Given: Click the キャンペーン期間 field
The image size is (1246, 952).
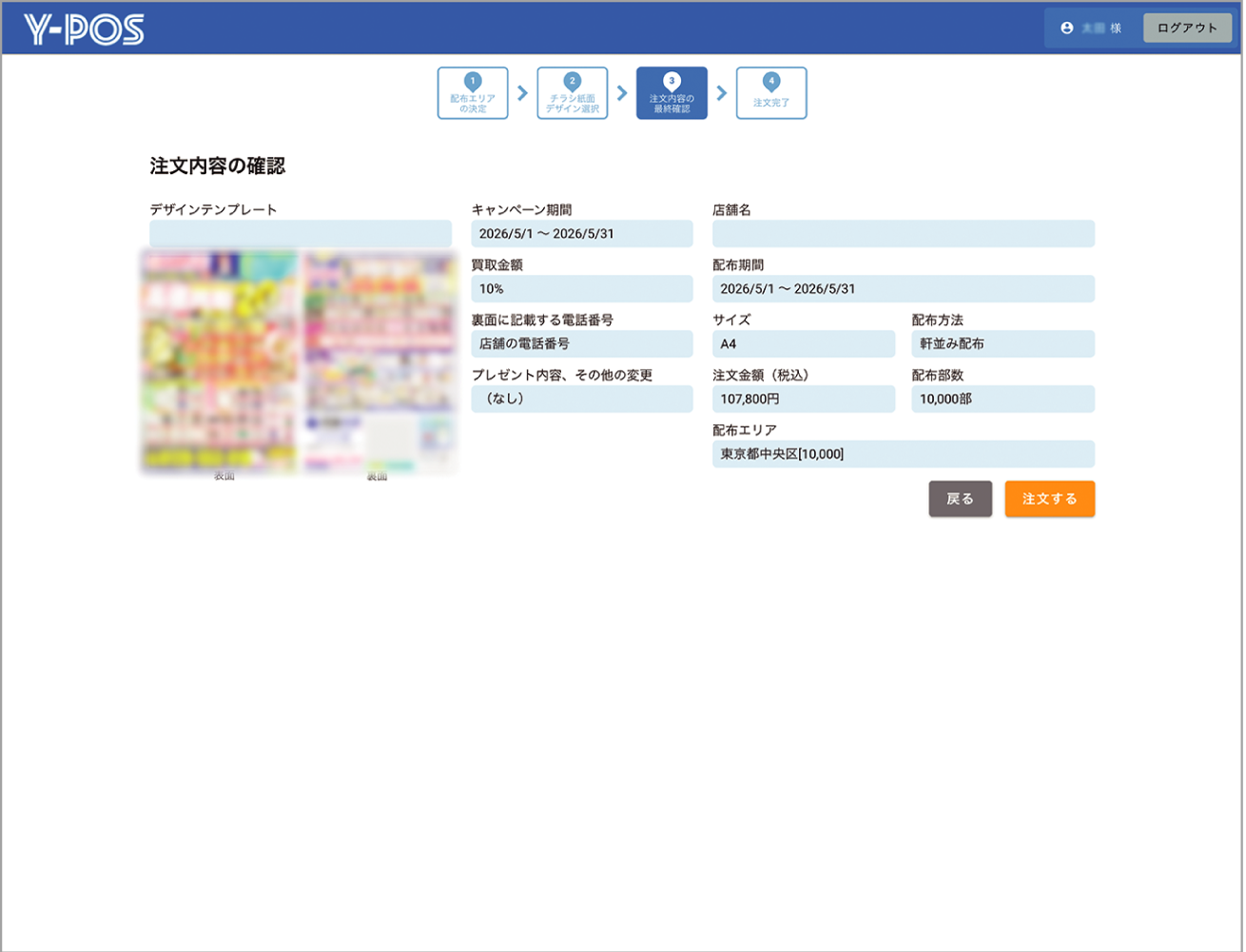Looking at the screenshot, I should click(x=582, y=234).
